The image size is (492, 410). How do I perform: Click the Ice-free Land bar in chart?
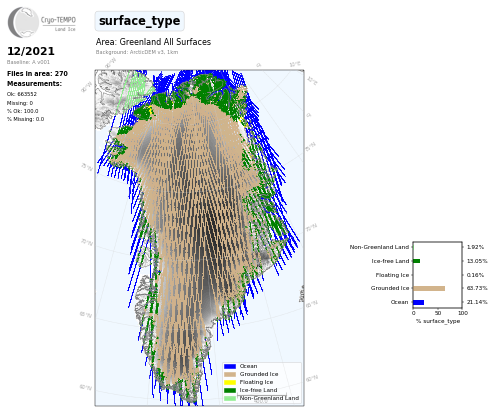tap(417, 261)
